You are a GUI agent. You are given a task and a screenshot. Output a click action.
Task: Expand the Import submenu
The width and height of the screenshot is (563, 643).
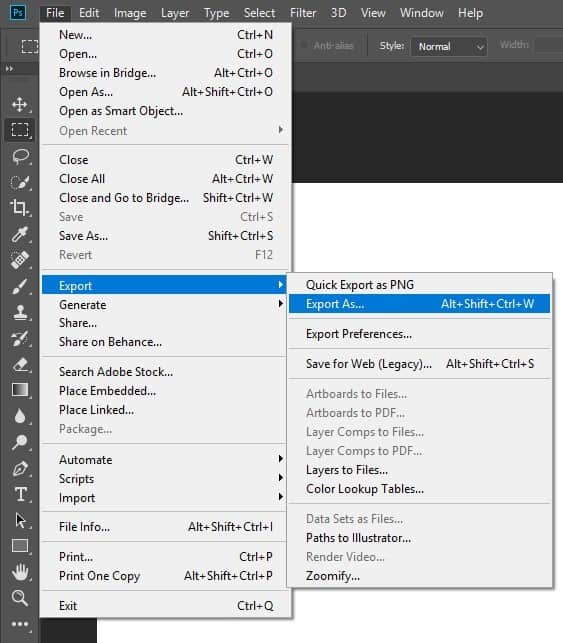(166, 497)
